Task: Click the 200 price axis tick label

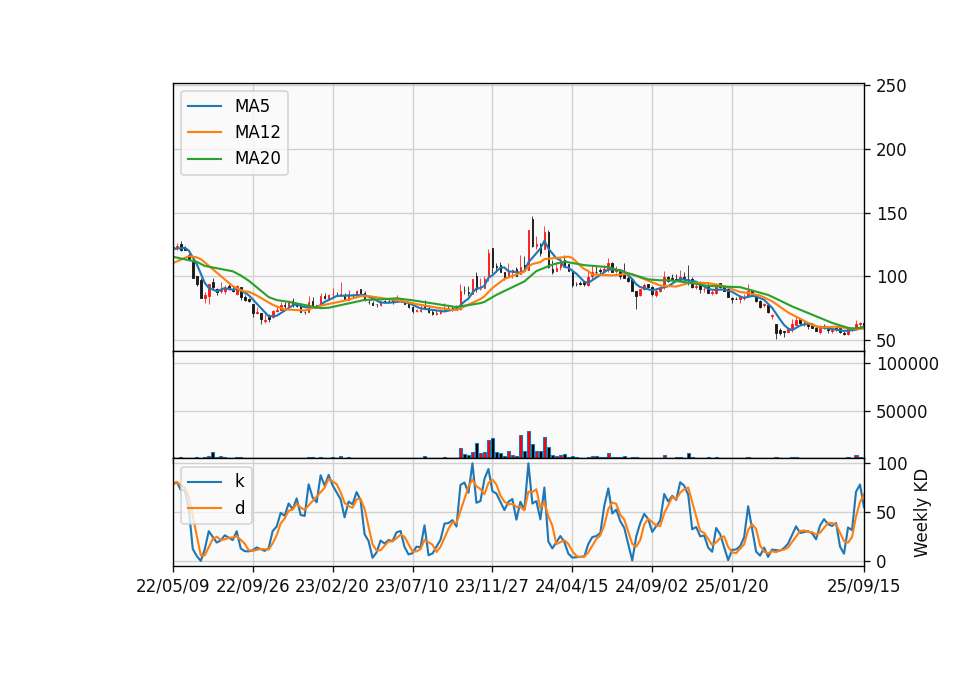Action: click(891, 150)
